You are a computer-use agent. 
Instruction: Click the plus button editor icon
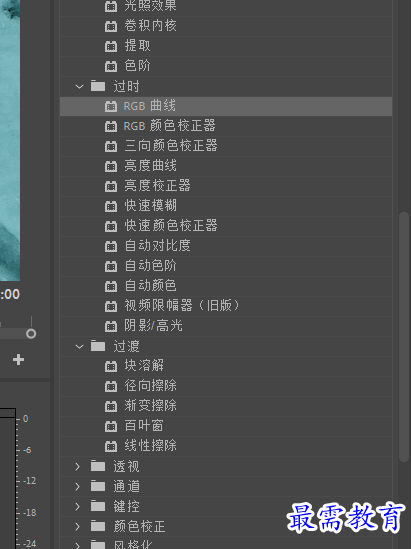[x=19, y=360]
